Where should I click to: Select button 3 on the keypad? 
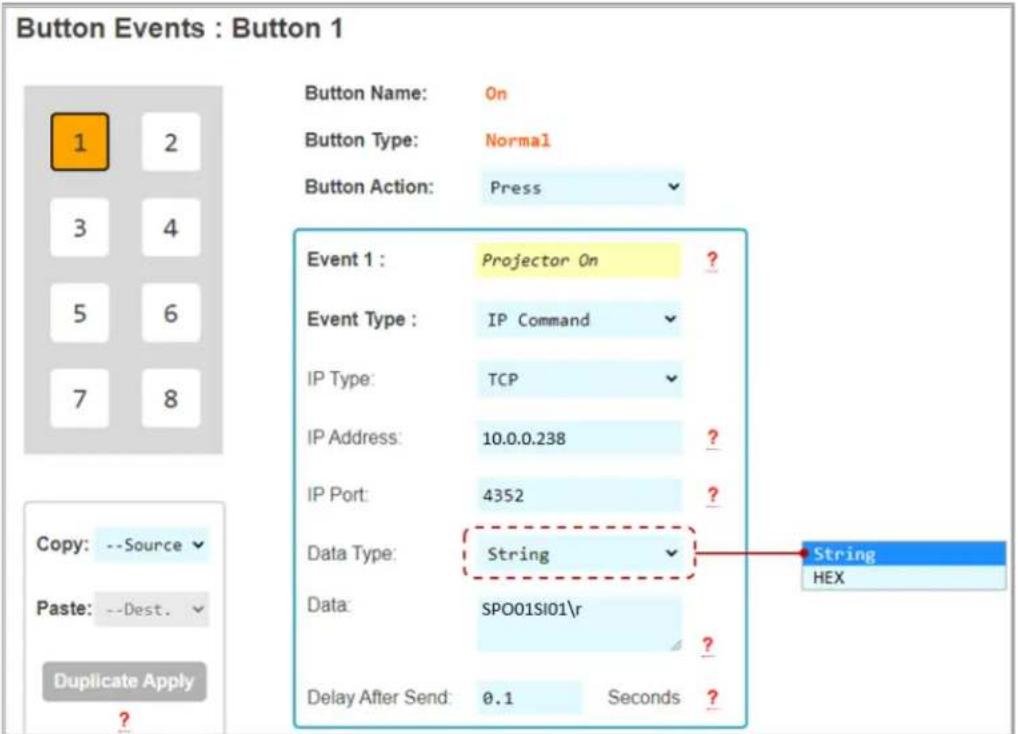pyautogui.click(x=80, y=228)
